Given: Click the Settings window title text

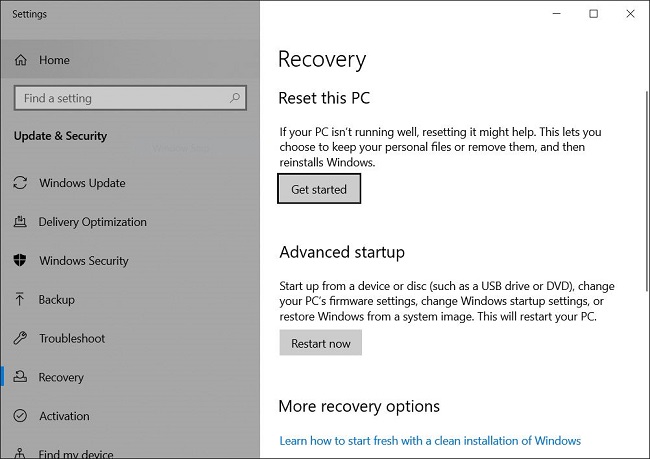Looking at the screenshot, I should (x=29, y=14).
